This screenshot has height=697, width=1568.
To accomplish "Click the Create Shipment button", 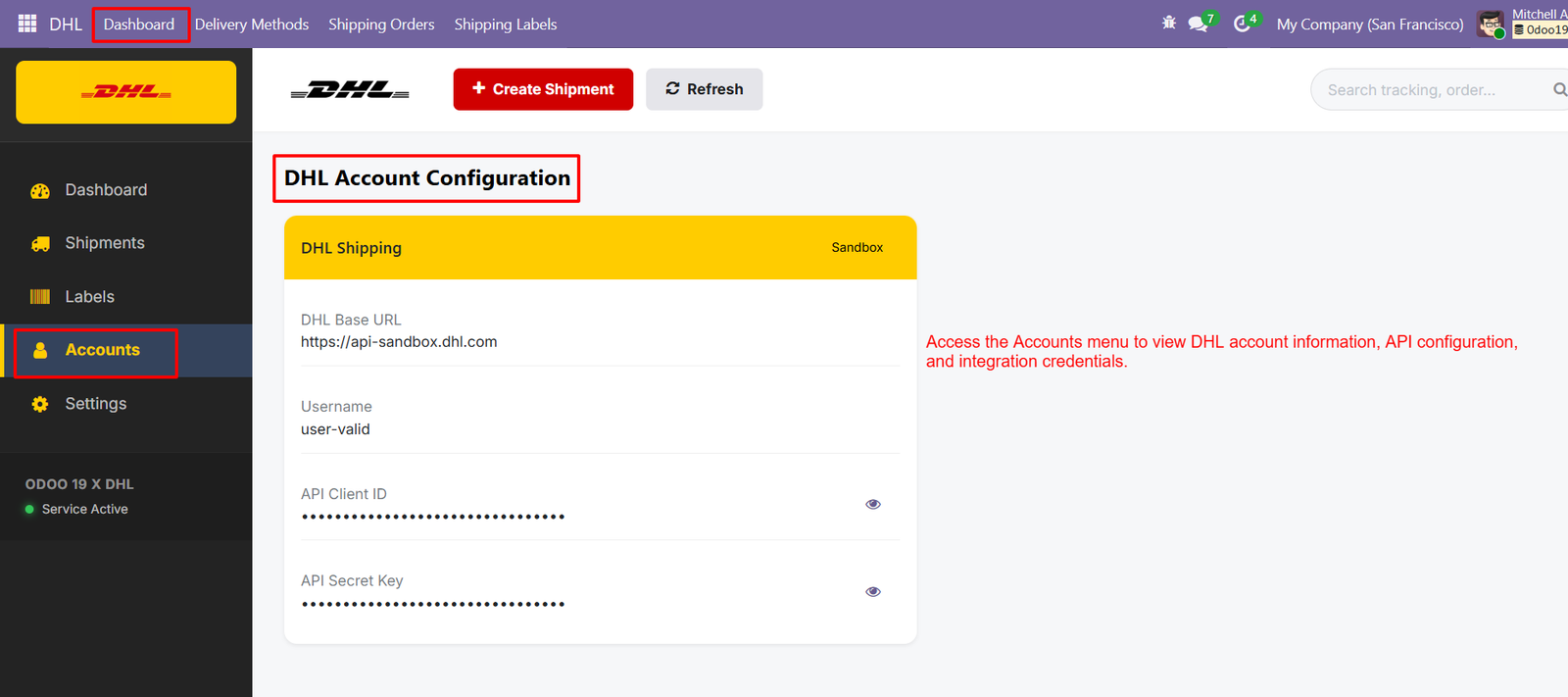I will [x=543, y=89].
